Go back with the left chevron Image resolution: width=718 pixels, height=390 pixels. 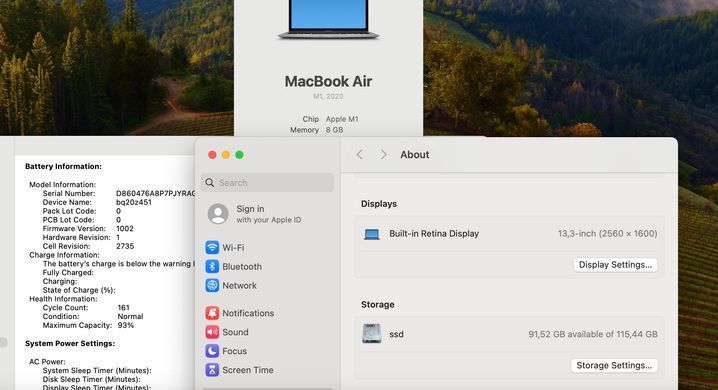(x=360, y=155)
